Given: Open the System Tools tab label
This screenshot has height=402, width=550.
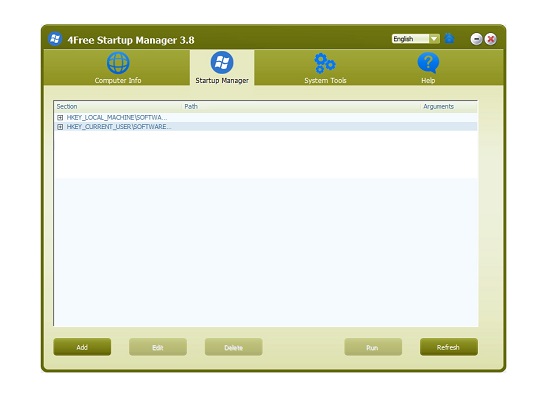Looking at the screenshot, I should [x=325, y=80].
